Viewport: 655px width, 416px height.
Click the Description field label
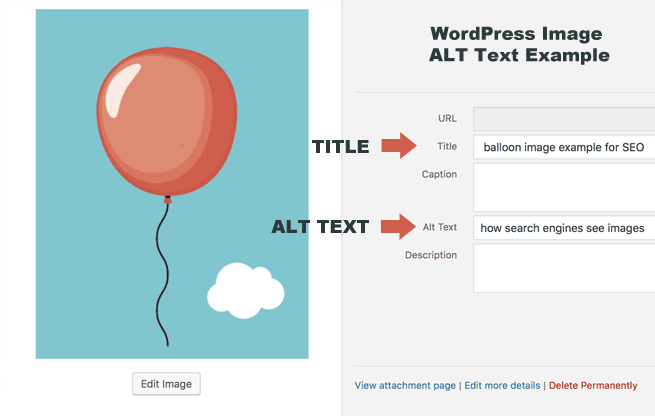click(x=431, y=255)
